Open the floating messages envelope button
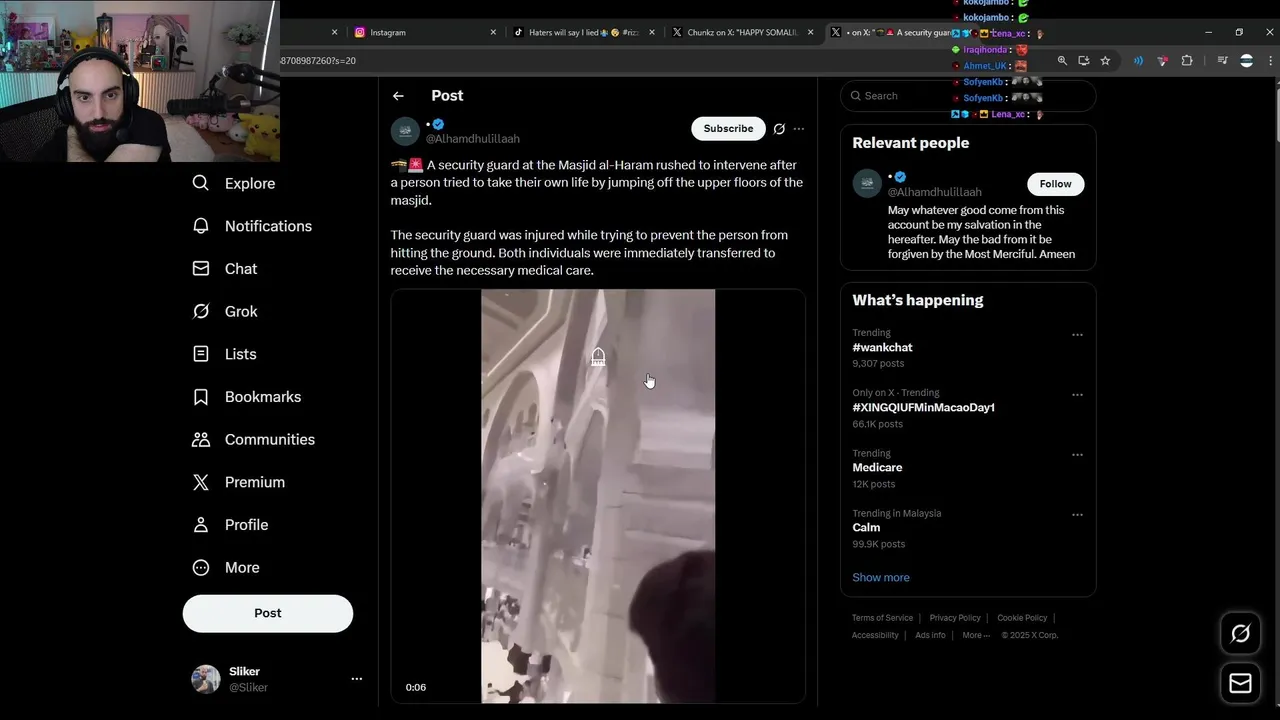Viewport: 1280px width, 720px height. point(1240,683)
